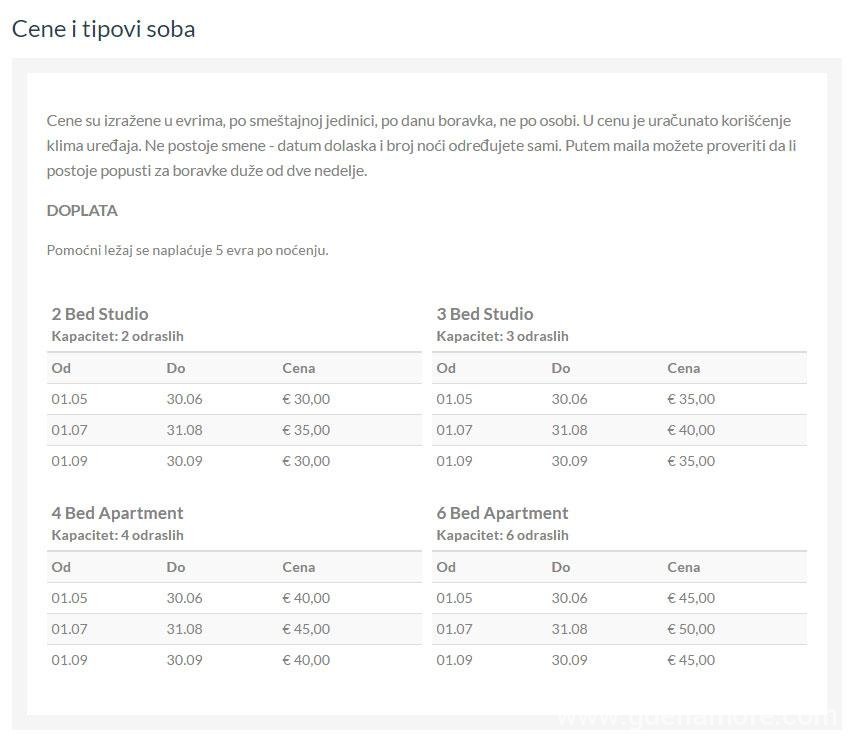Select 'Kapacitet: 2 odraslih' label
856x740 pixels.
pyautogui.click(x=117, y=336)
